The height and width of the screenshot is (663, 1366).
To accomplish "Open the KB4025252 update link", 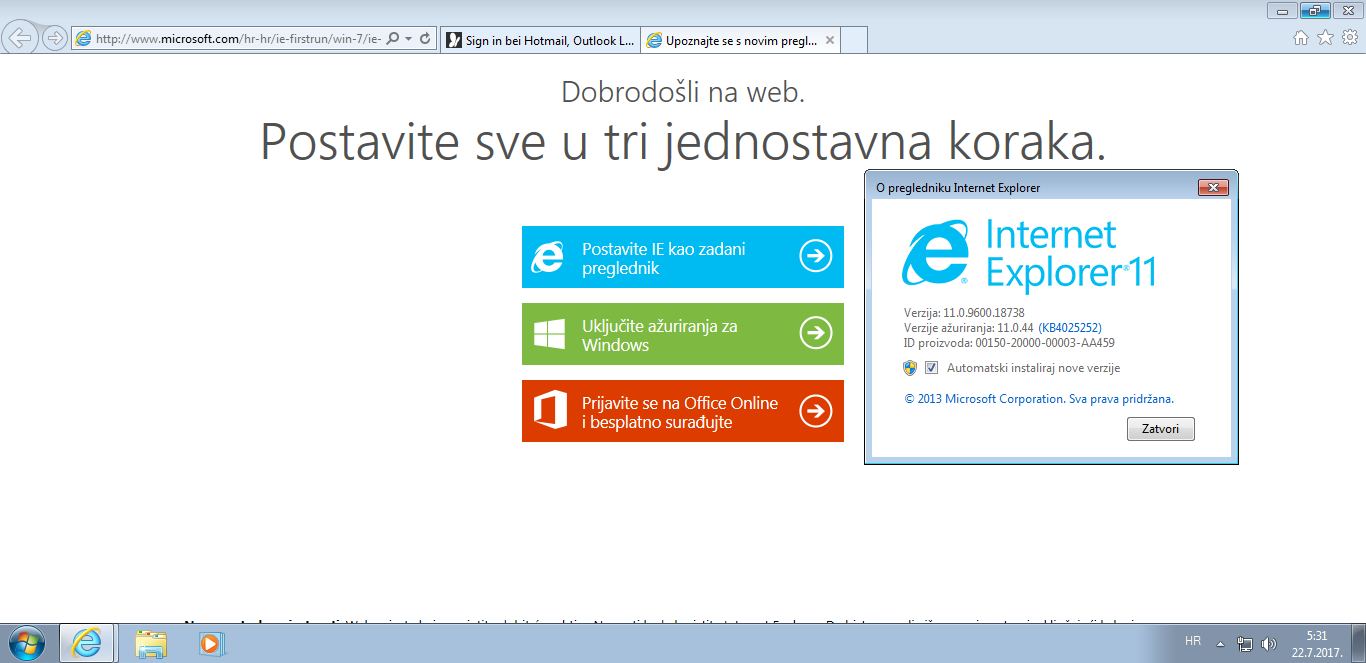I will click(1070, 328).
